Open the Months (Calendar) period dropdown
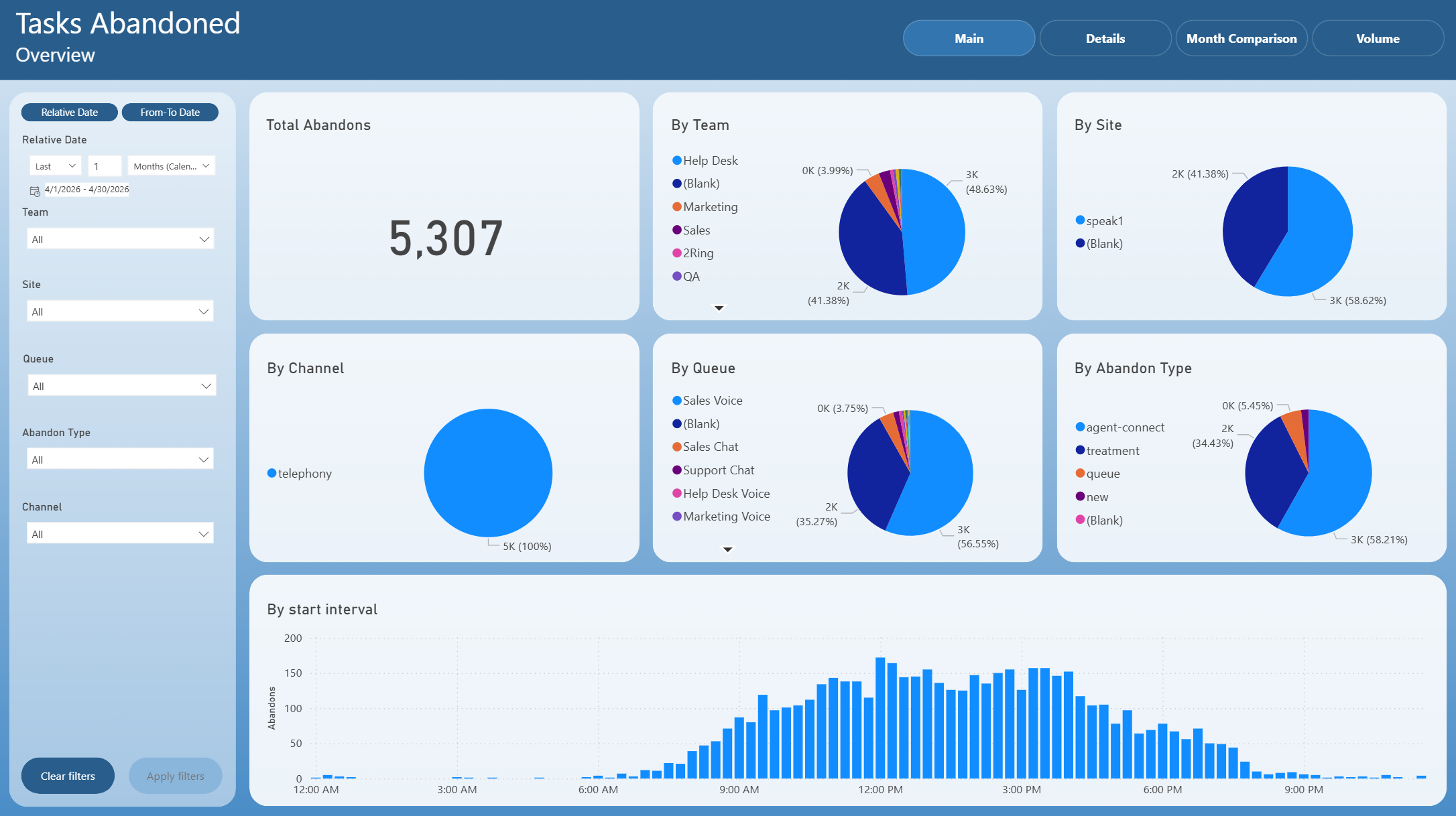This screenshot has height=816, width=1456. point(171,166)
